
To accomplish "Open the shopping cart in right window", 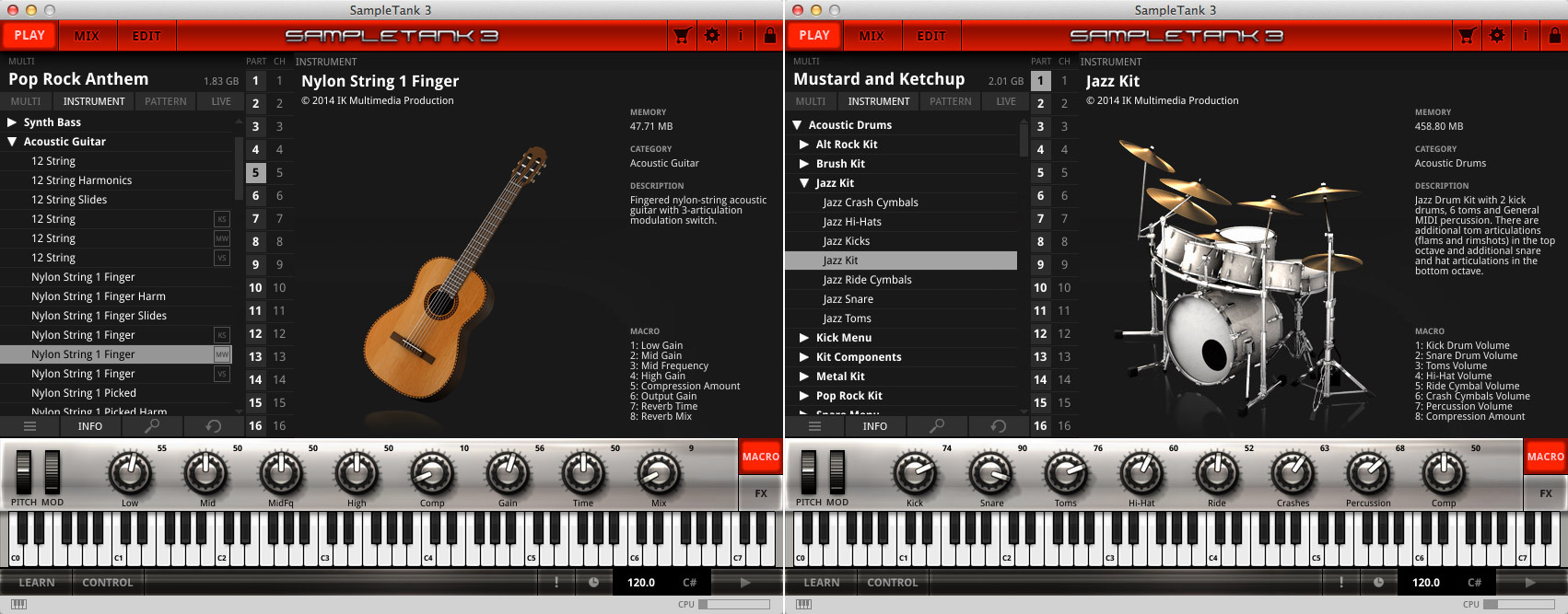I will [x=1467, y=36].
